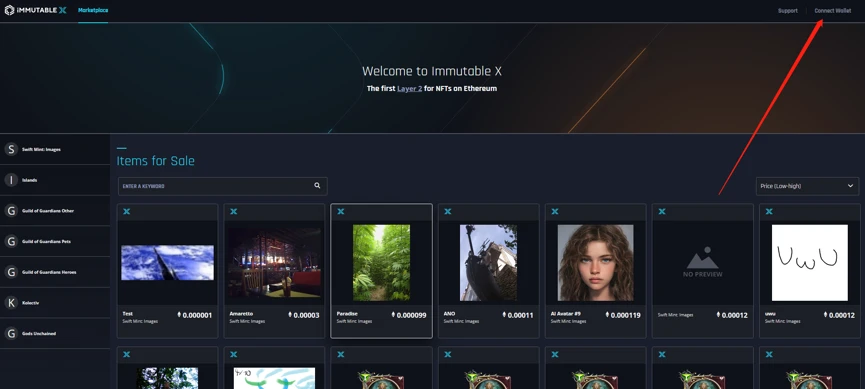Click the X badge on uwu card

[x=769, y=212]
